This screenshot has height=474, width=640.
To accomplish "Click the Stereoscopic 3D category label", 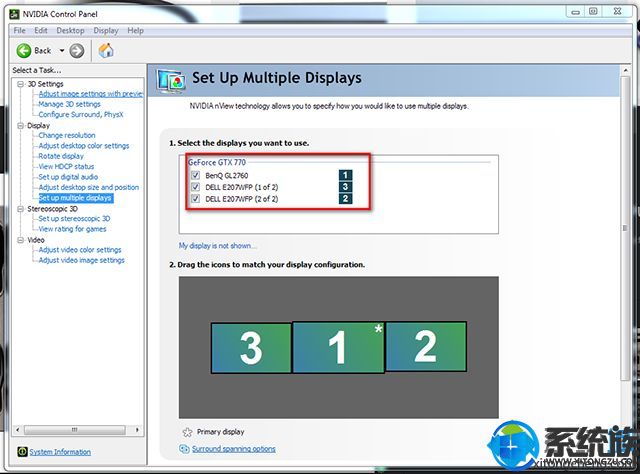I will pos(52,209).
